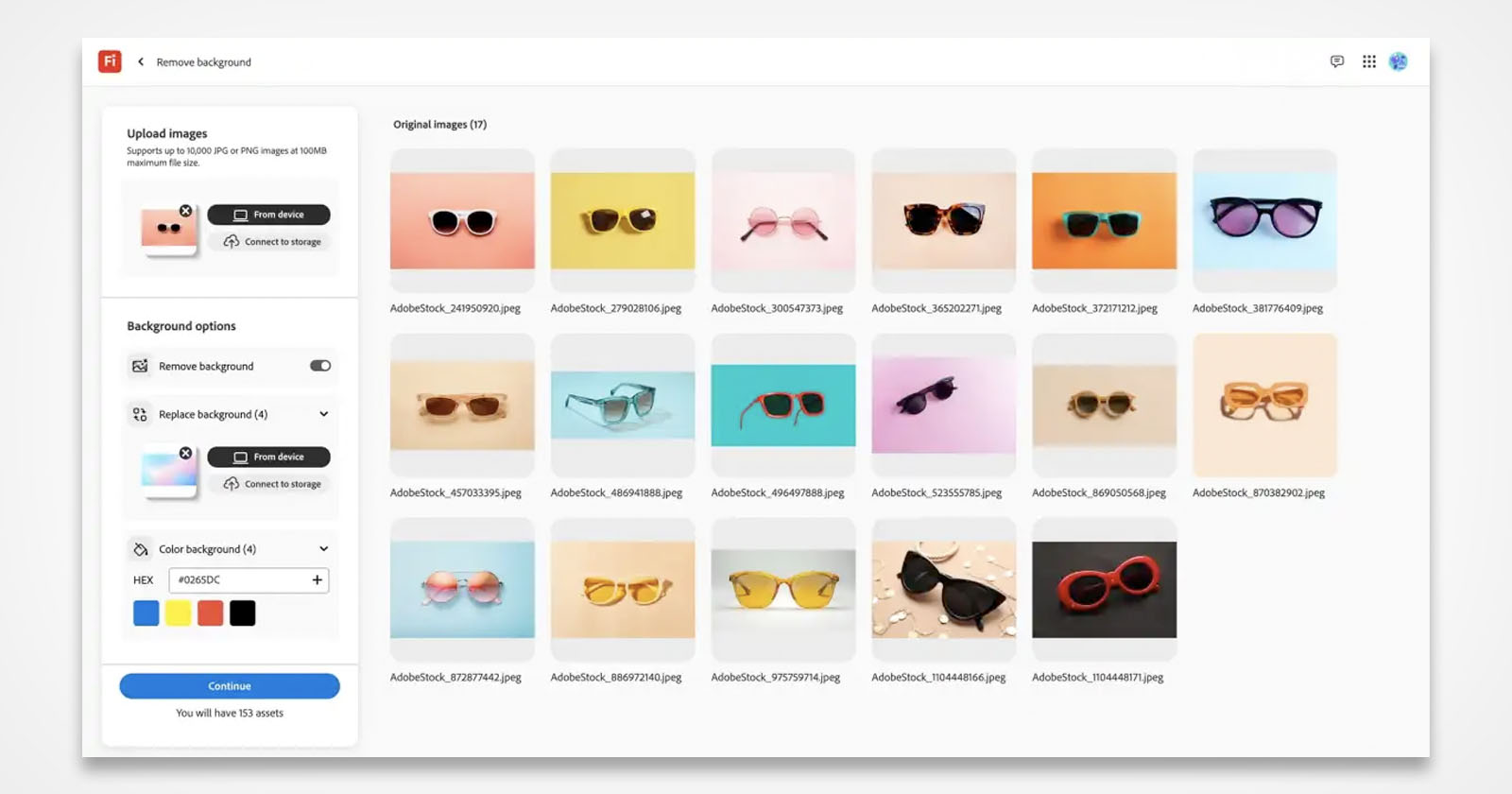Viewport: 1512px width, 794px height.
Task: Select the black color swatch
Action: pos(243,613)
